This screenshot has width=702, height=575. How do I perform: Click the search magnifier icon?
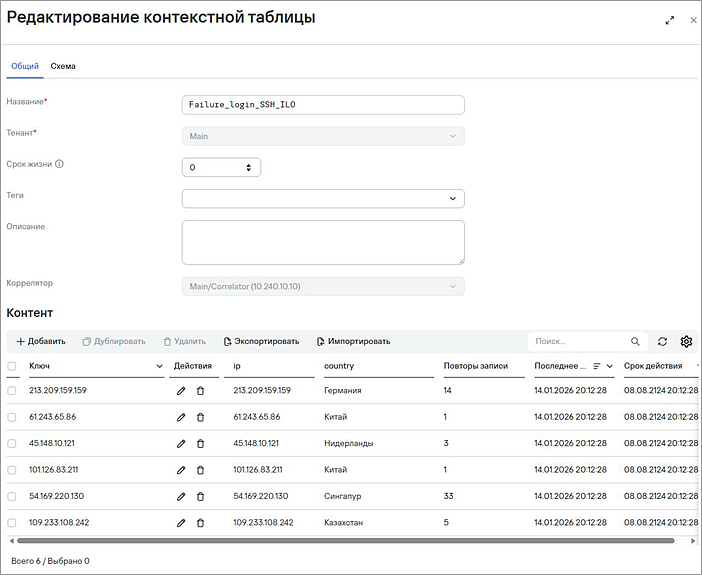pos(635,342)
